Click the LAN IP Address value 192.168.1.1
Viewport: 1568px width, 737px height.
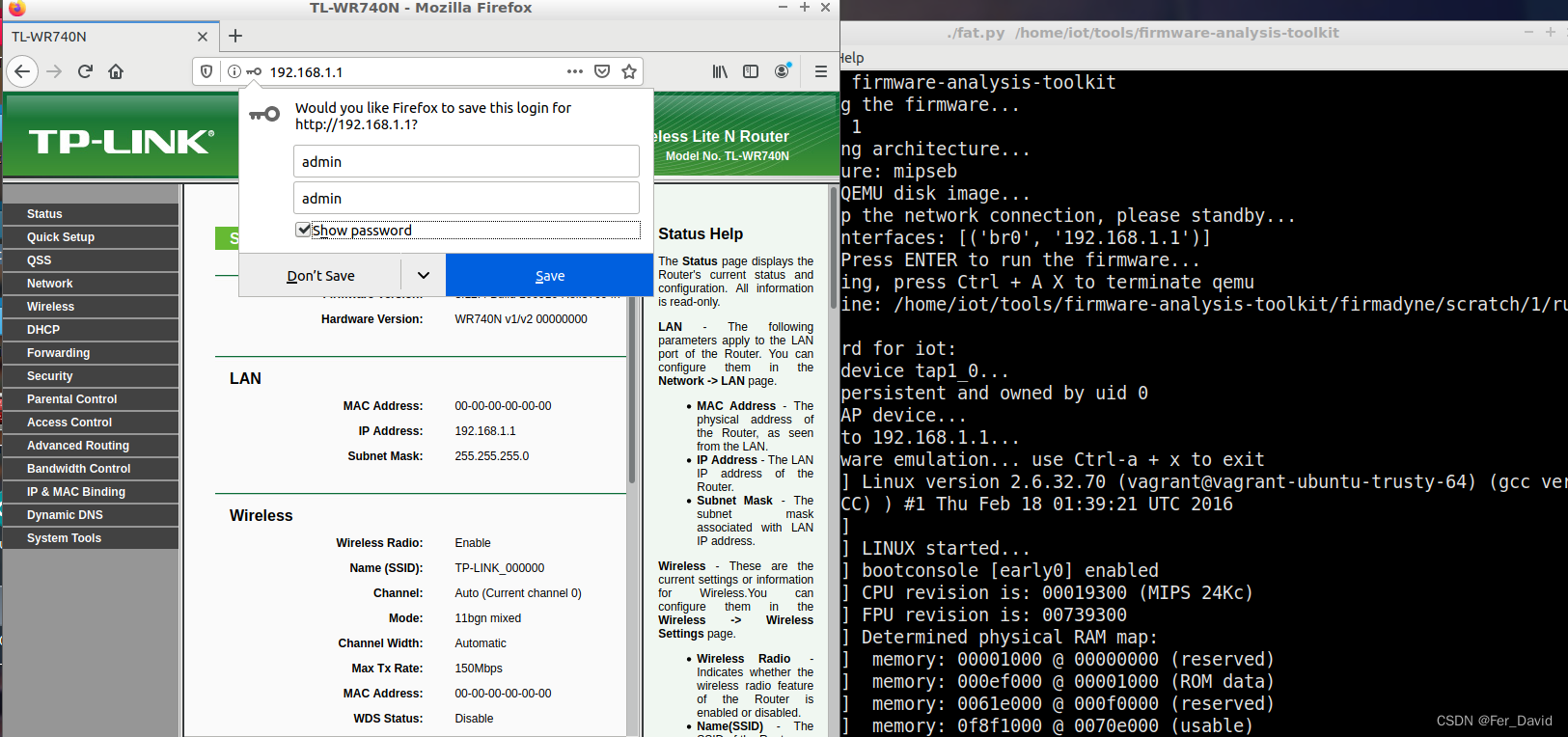click(485, 431)
